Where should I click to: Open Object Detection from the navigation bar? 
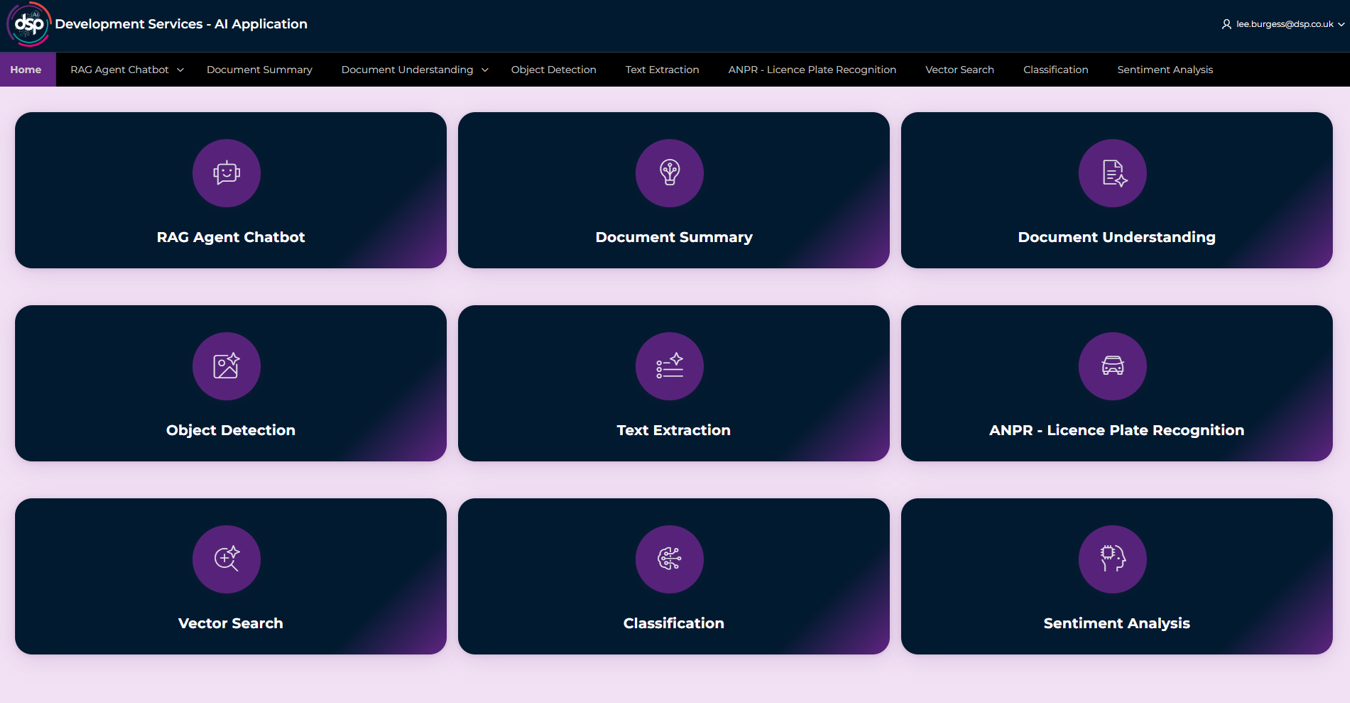point(553,70)
